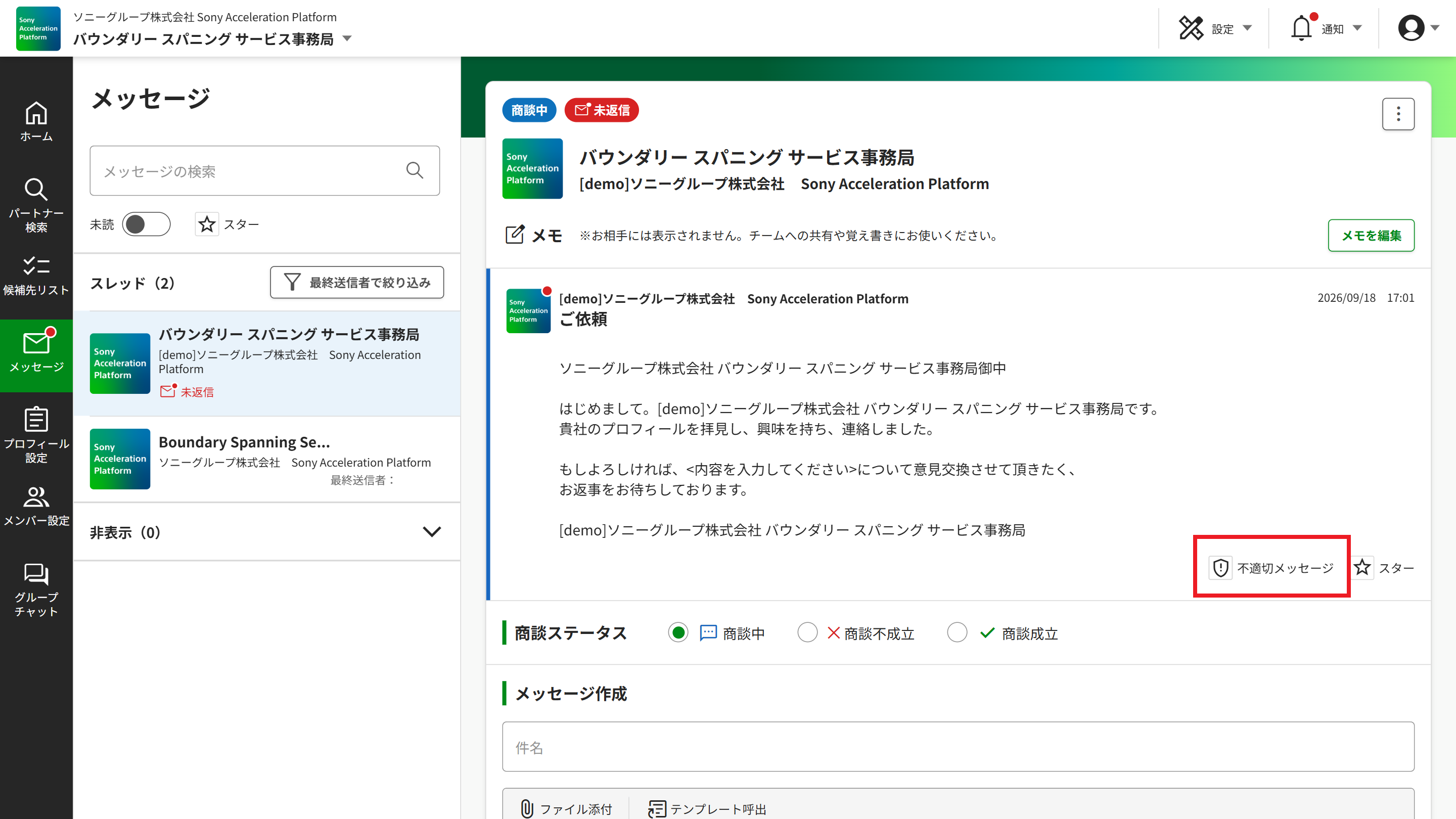Image resolution: width=1456 pixels, height=819 pixels.
Task: Toggle the スター filter in message list
Action: [227, 224]
